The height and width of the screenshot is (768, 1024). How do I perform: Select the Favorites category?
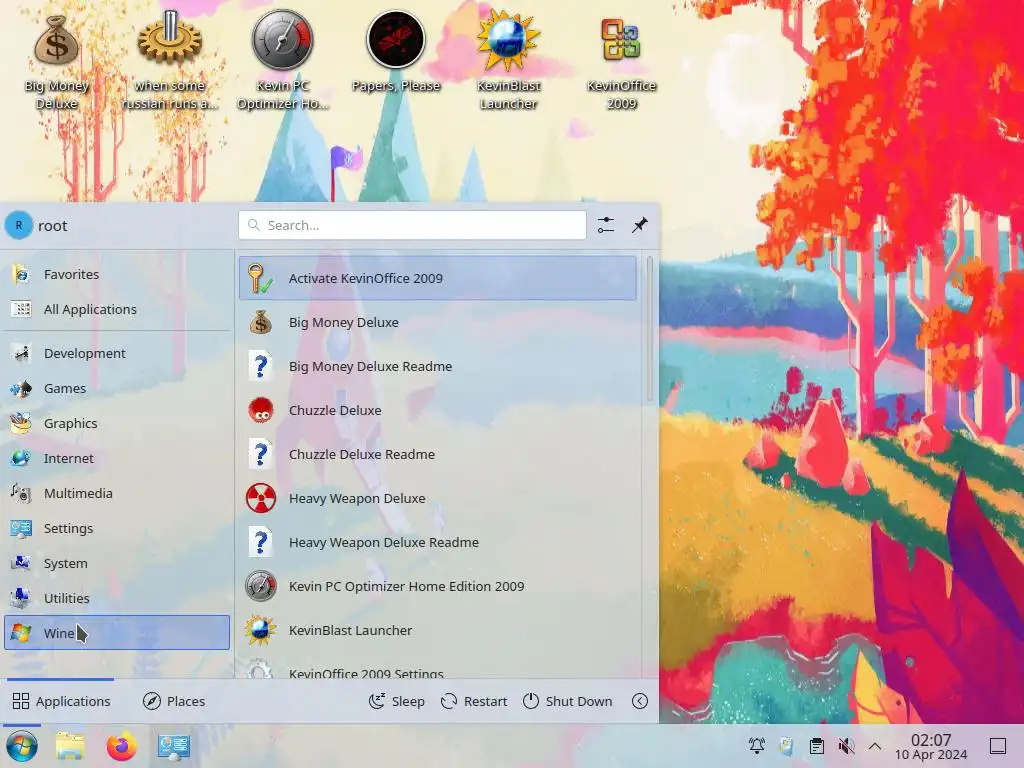[118, 274]
